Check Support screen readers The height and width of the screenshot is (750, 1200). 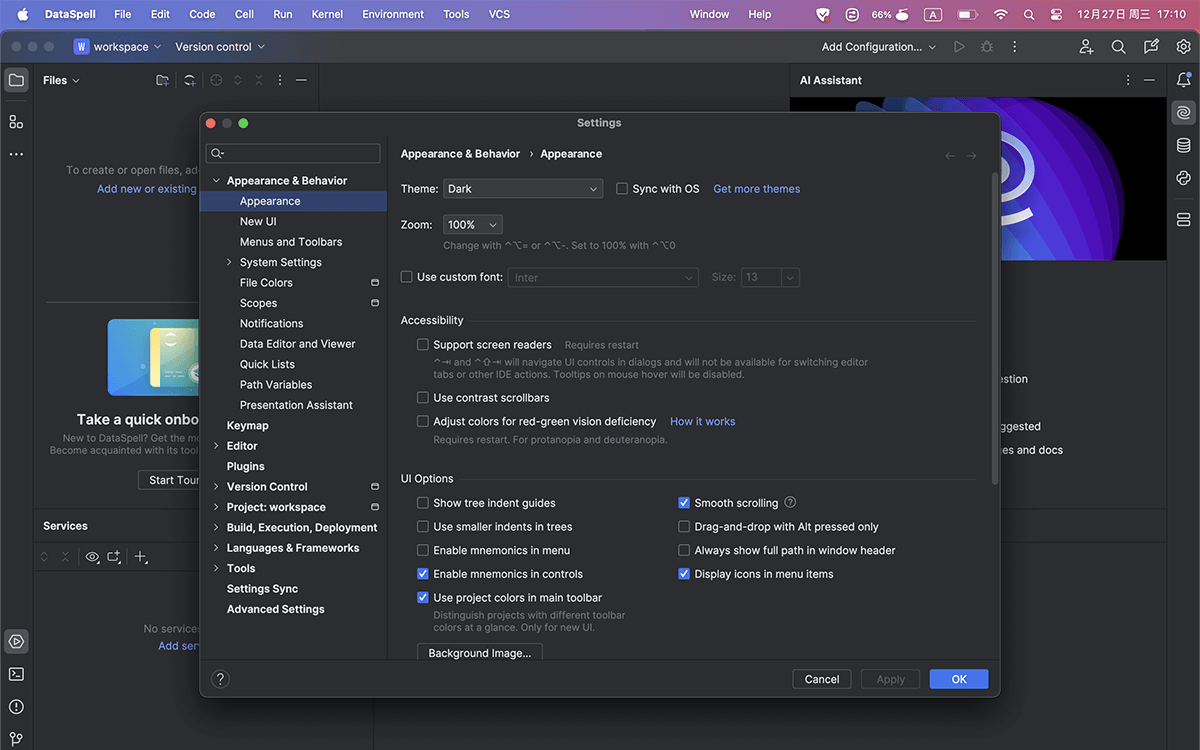point(423,345)
